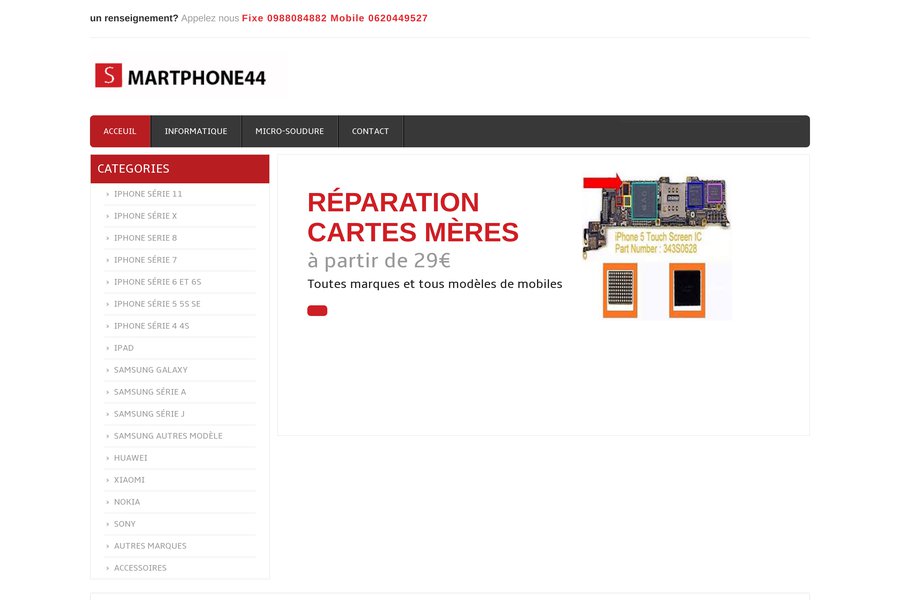Select SAMSUNG AUTRES MODÈLE category

click(x=168, y=436)
